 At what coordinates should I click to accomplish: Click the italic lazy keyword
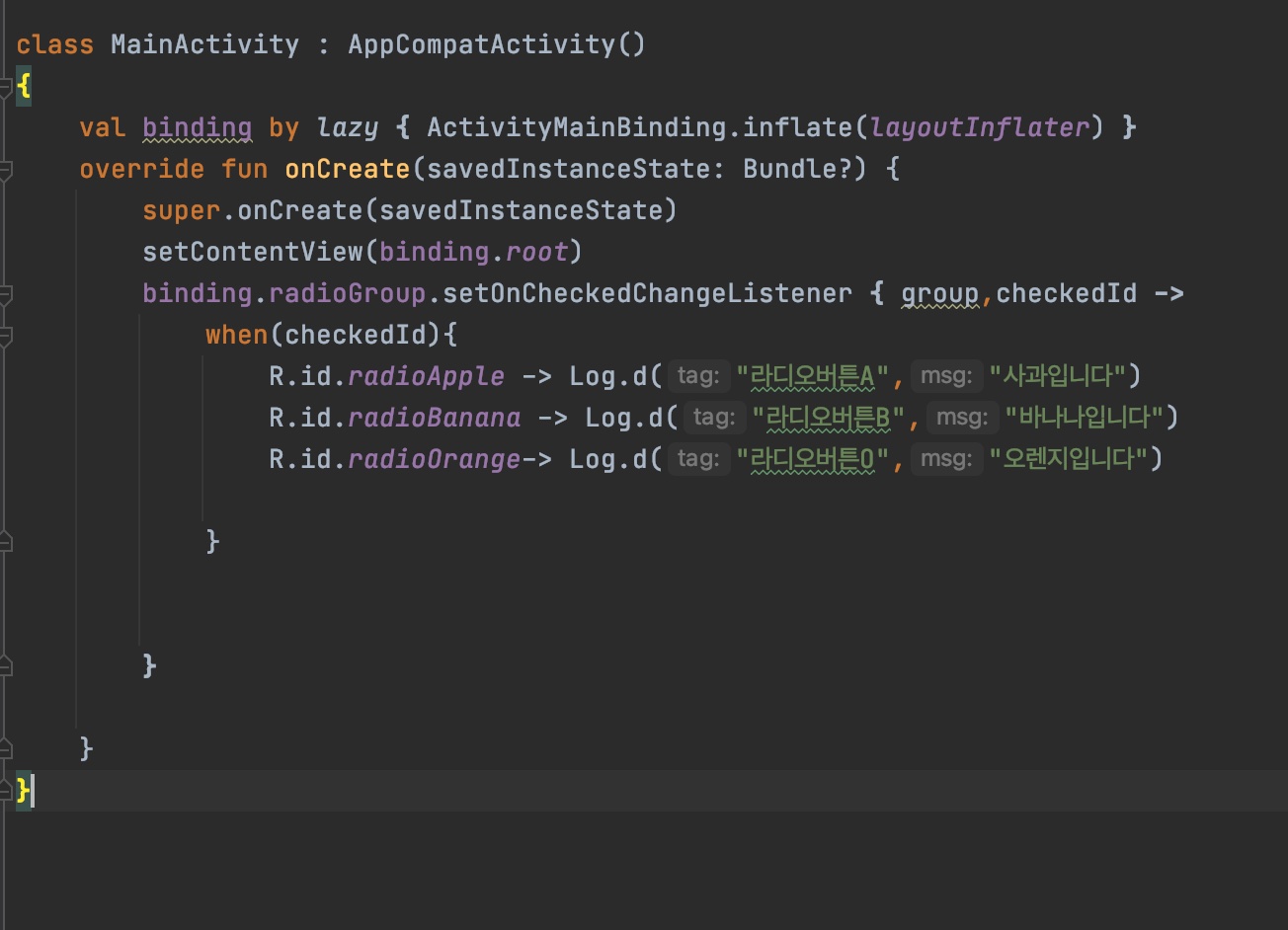click(x=347, y=128)
